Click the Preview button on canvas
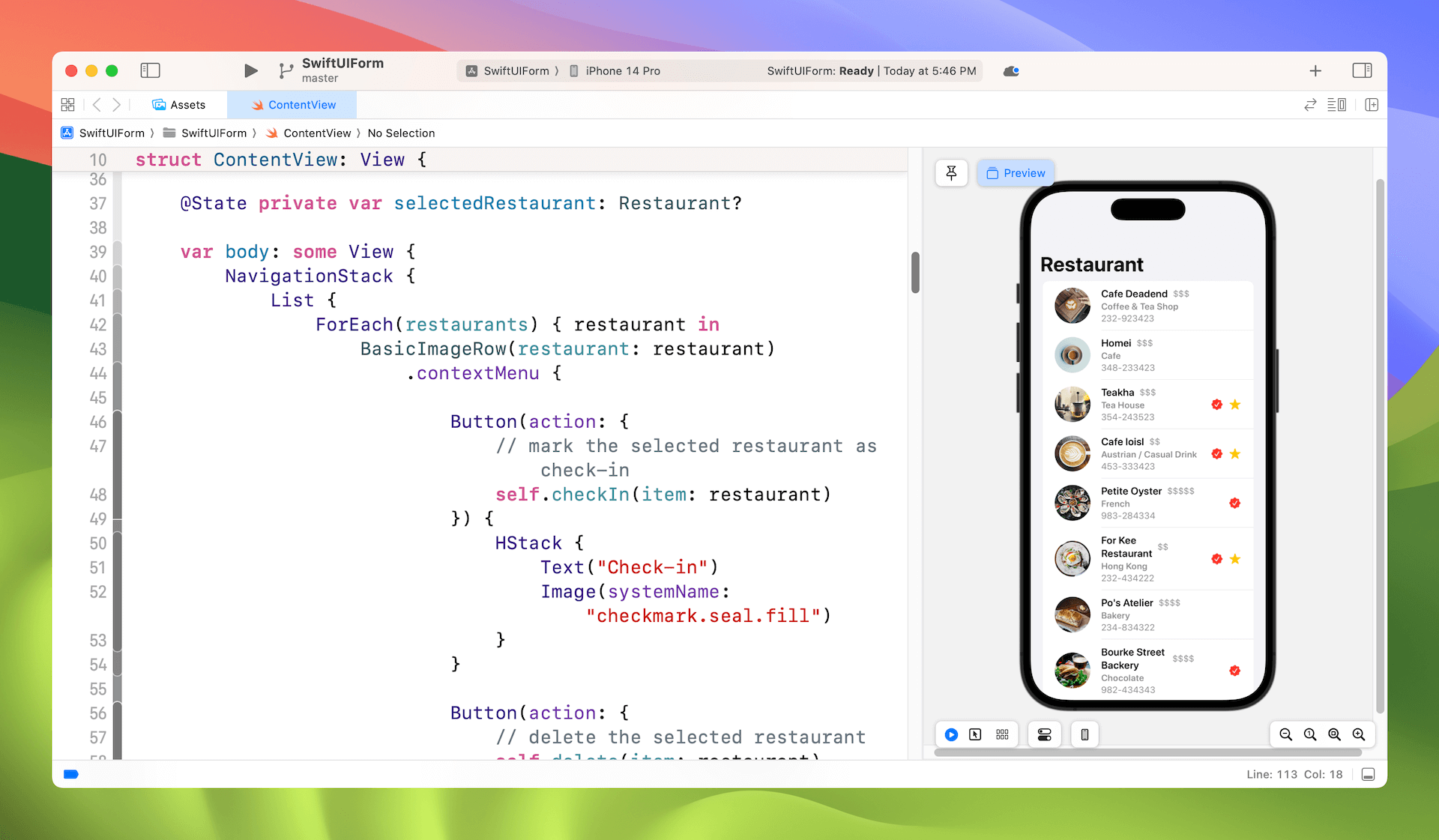The image size is (1439, 840). (1016, 173)
